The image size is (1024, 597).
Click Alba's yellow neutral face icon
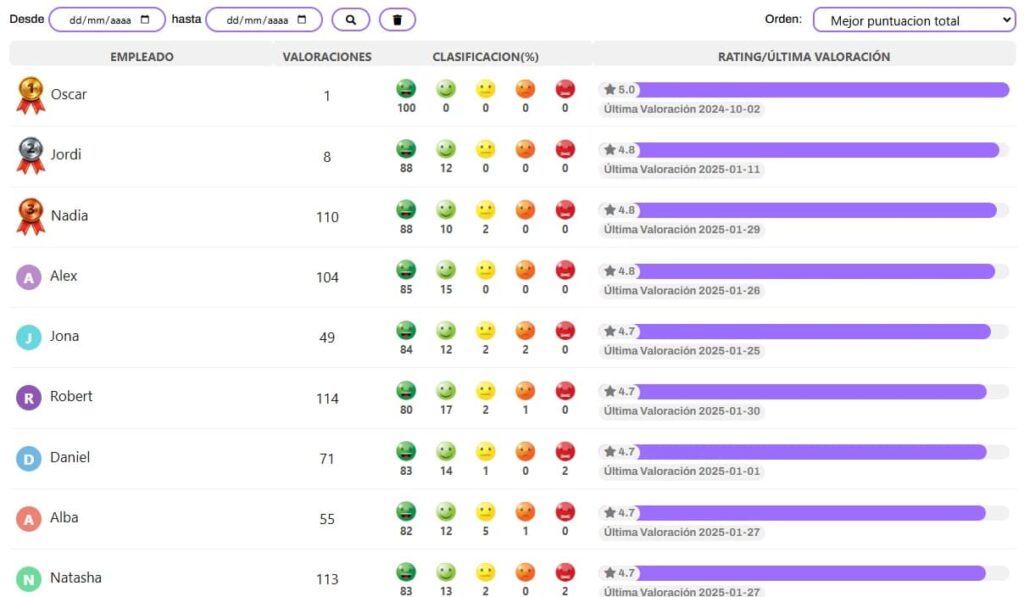pos(485,511)
